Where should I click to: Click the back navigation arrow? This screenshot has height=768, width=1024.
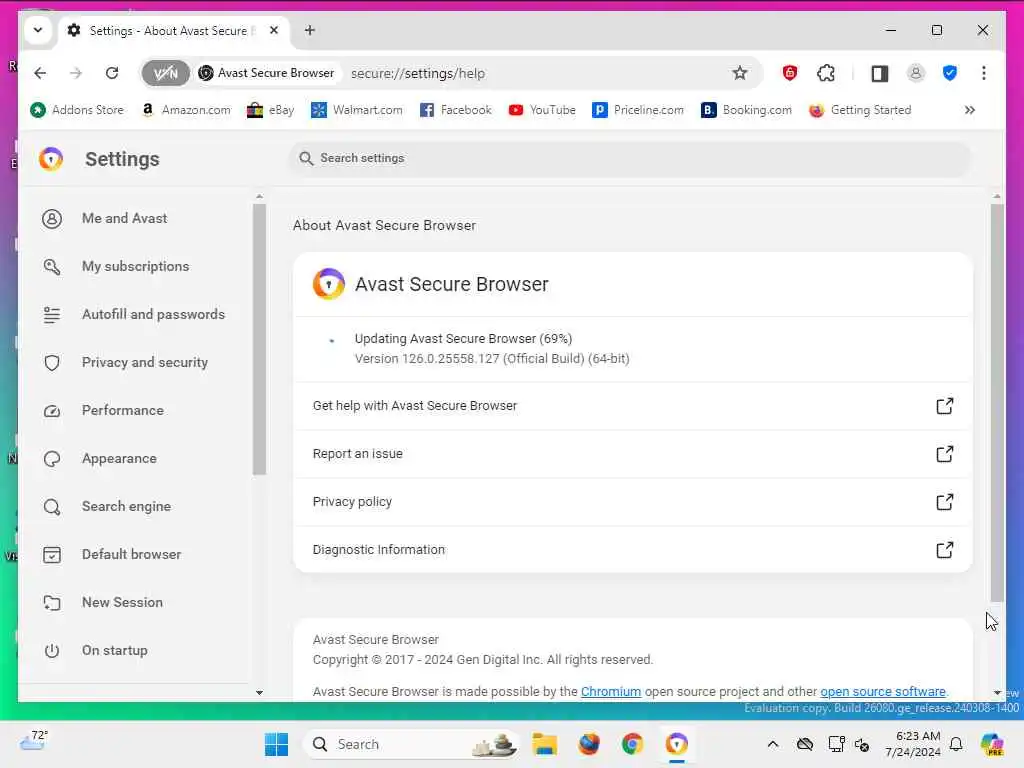[40, 73]
